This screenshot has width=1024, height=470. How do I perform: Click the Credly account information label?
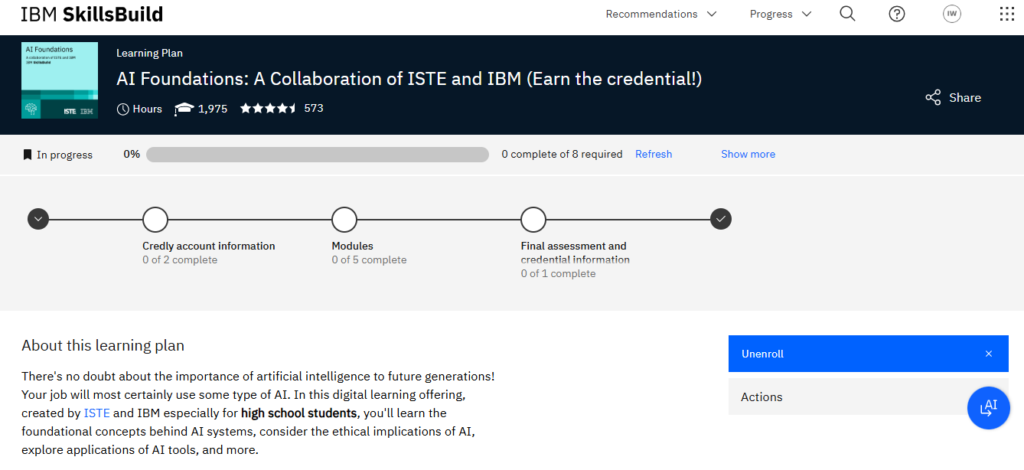[x=208, y=246]
